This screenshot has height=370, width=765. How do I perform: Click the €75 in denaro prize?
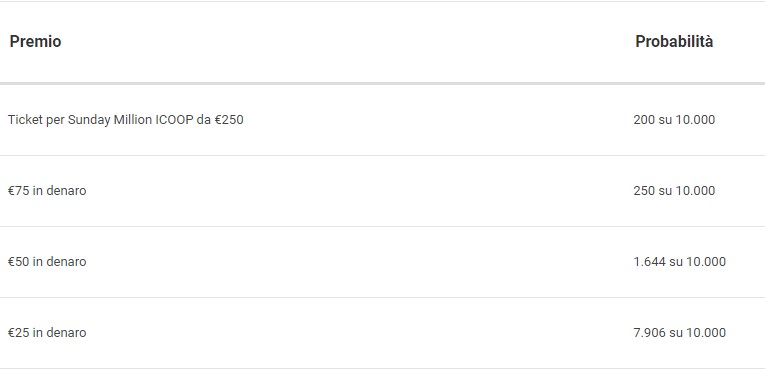tap(47, 190)
